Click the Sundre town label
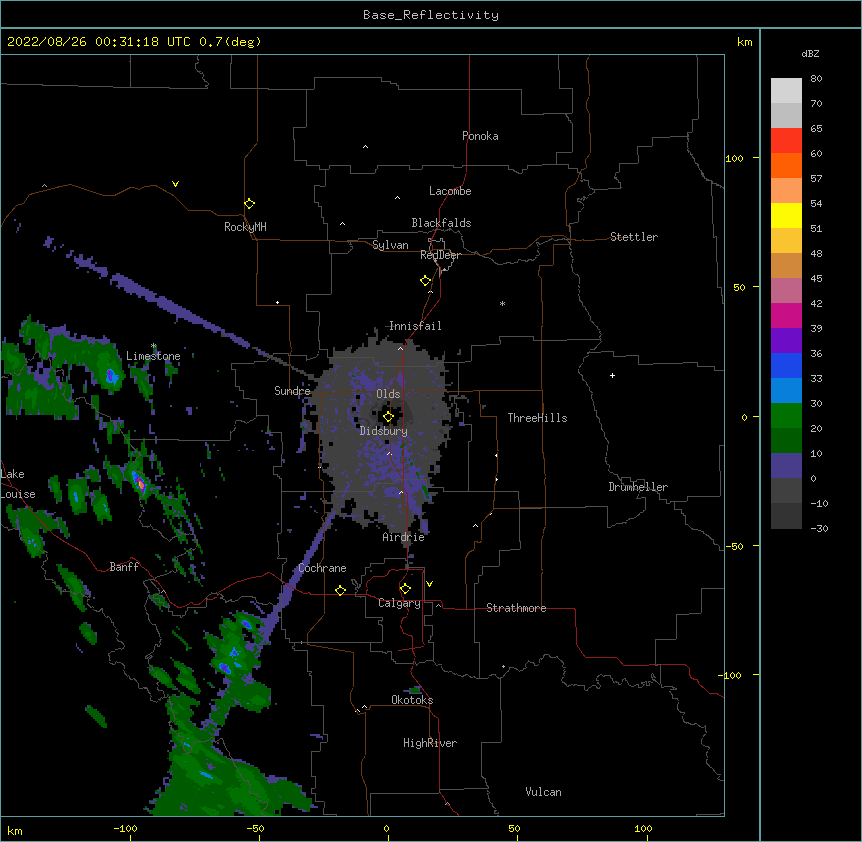This screenshot has height=842, width=862. (x=292, y=391)
